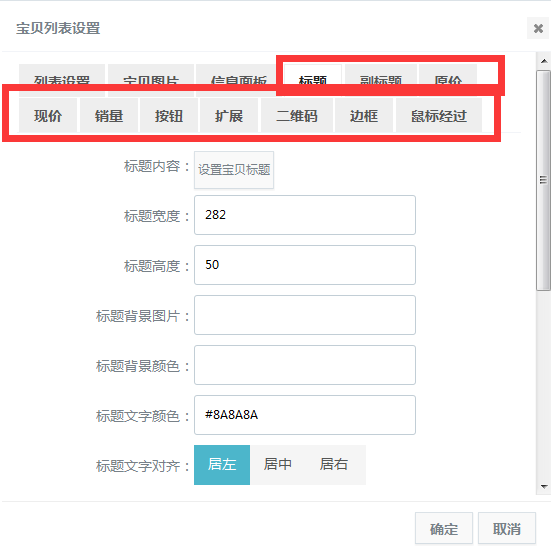Select 居中 text alignment
The width and height of the screenshot is (551, 559).
[x=278, y=465]
